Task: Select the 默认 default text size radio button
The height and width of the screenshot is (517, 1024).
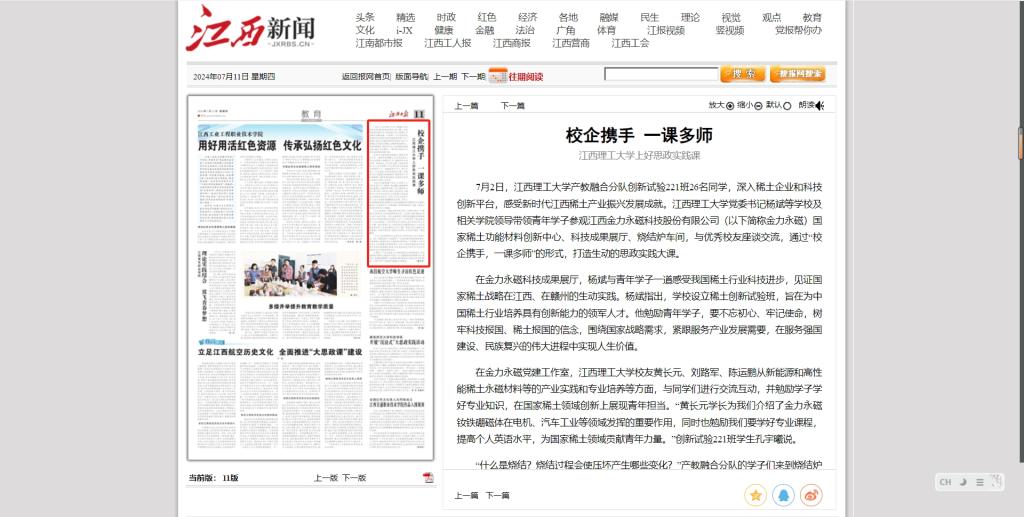Action: point(787,105)
